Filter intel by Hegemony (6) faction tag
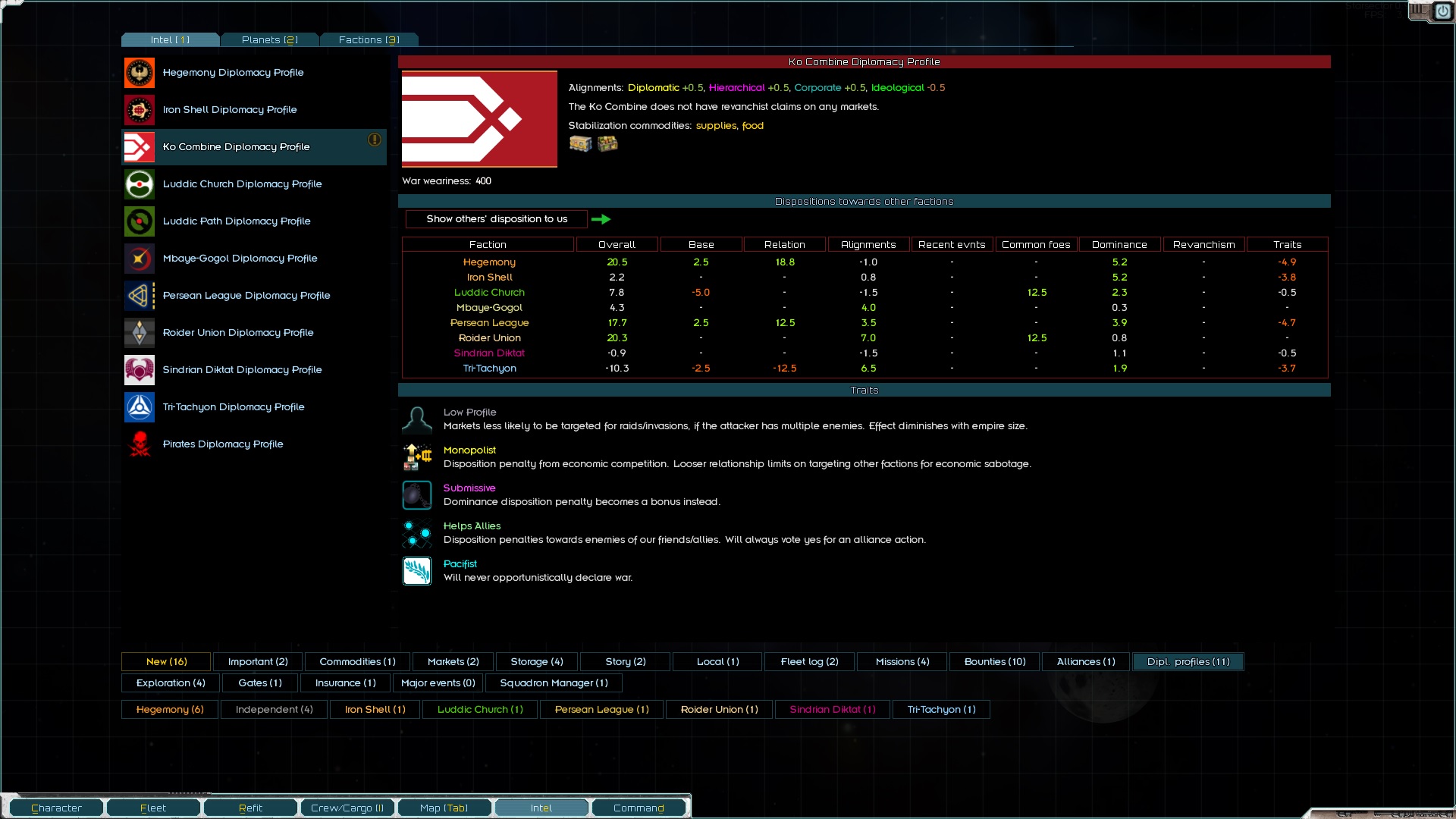The height and width of the screenshot is (819, 1456). tap(170, 710)
